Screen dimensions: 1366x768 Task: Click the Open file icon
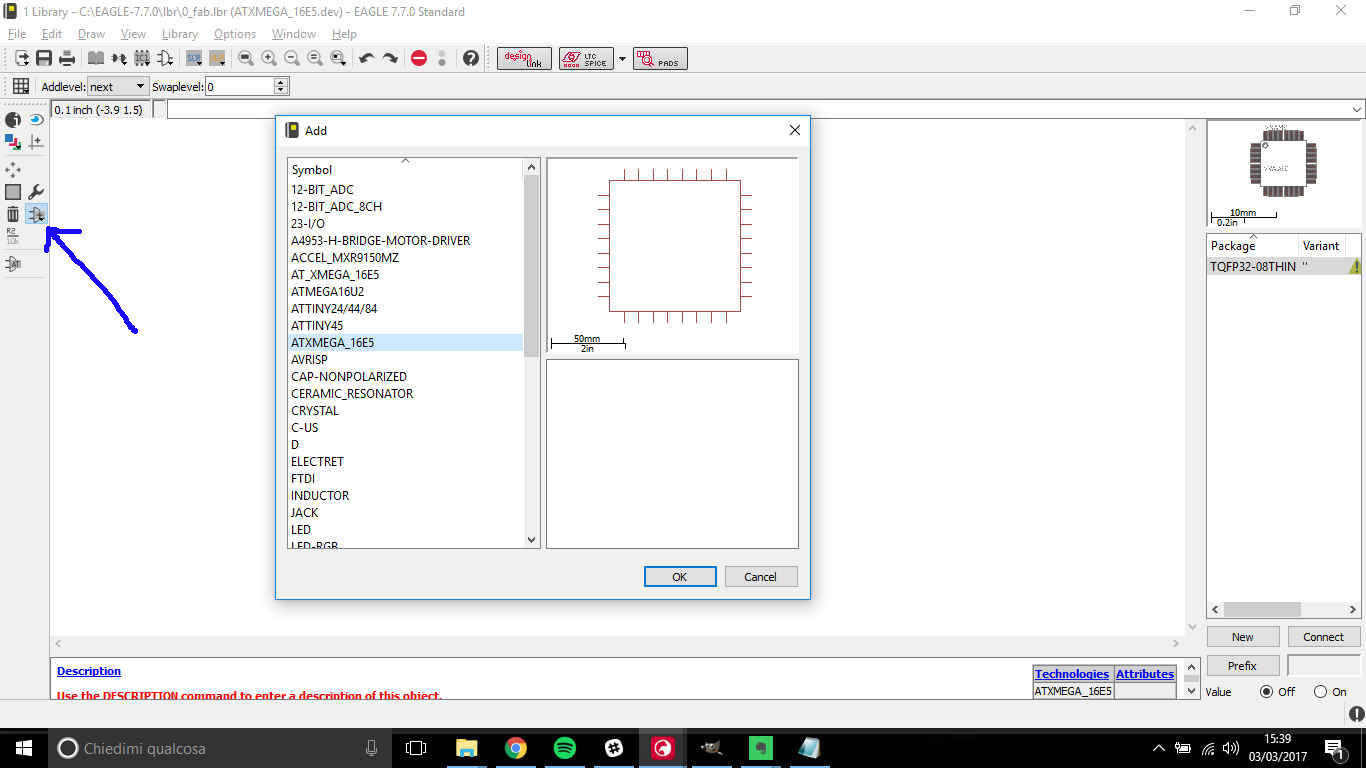22,59
